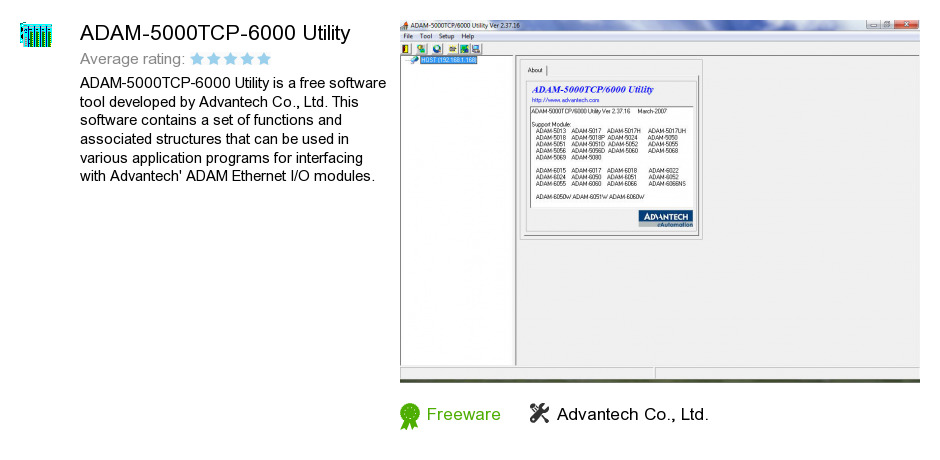Open the Tool menu
Viewport: 940px width, 460px height.
[x=426, y=36]
